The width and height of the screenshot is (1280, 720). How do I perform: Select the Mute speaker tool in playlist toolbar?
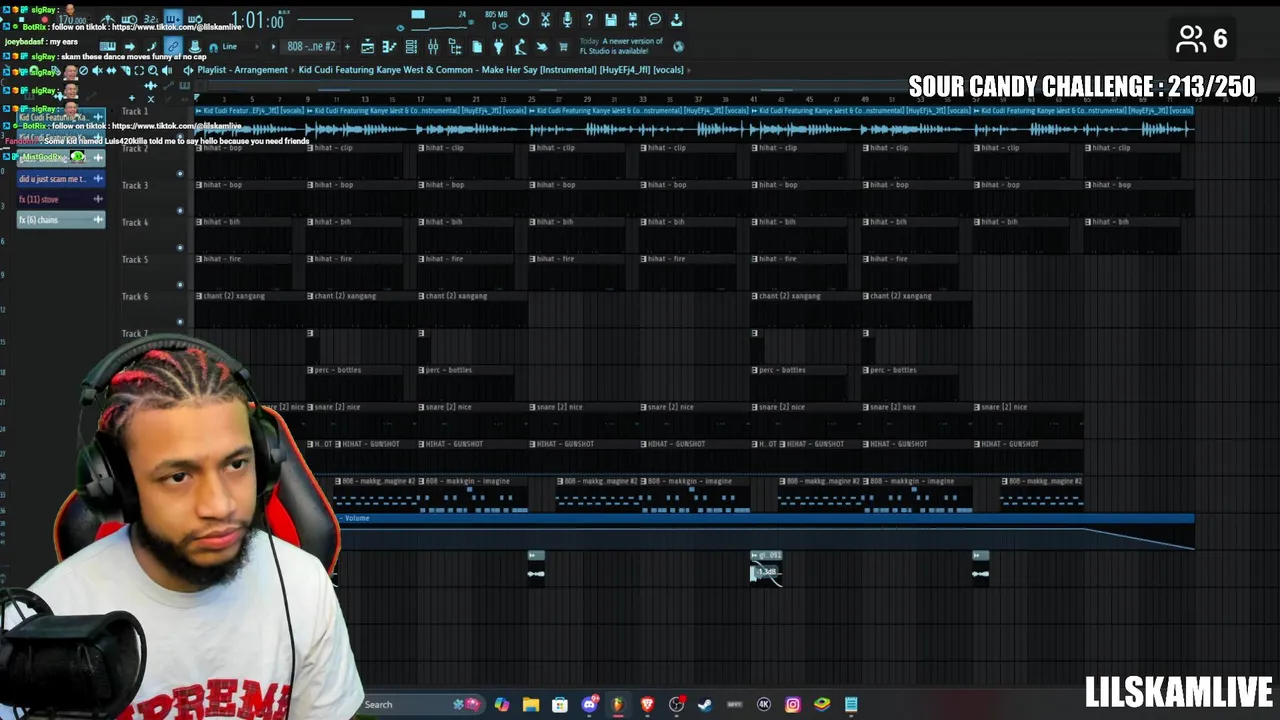pos(97,70)
